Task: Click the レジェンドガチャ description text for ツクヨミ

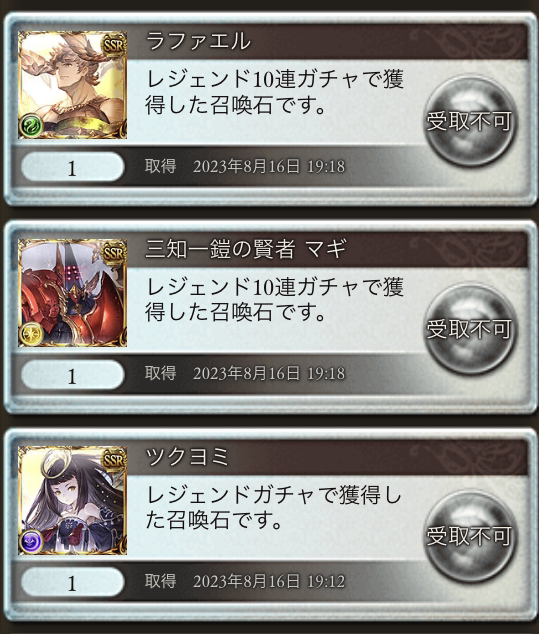Action: click(x=273, y=507)
